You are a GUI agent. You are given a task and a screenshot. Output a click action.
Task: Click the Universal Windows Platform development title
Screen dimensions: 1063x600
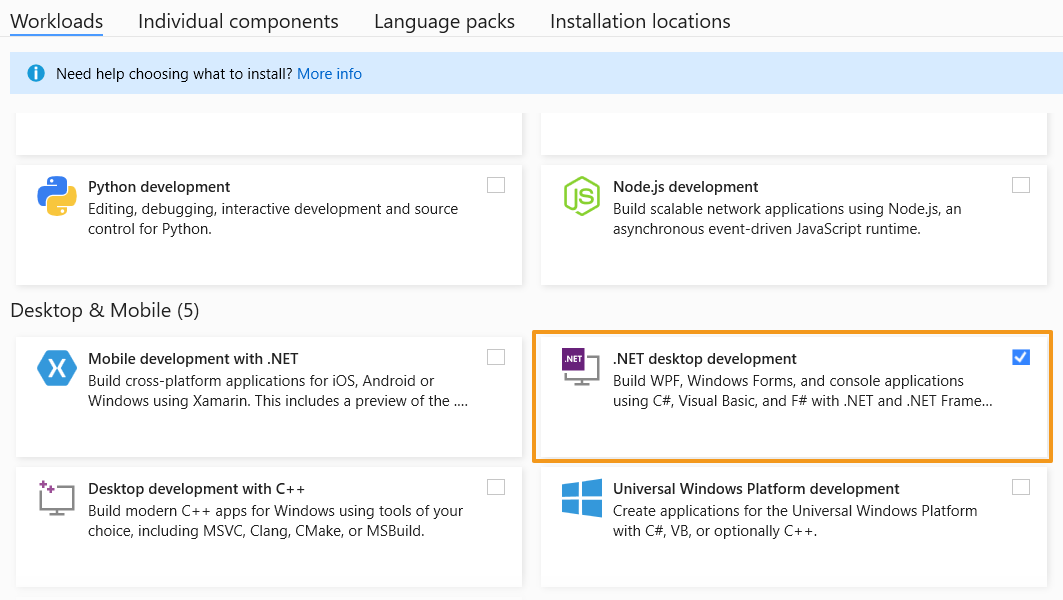pos(756,489)
